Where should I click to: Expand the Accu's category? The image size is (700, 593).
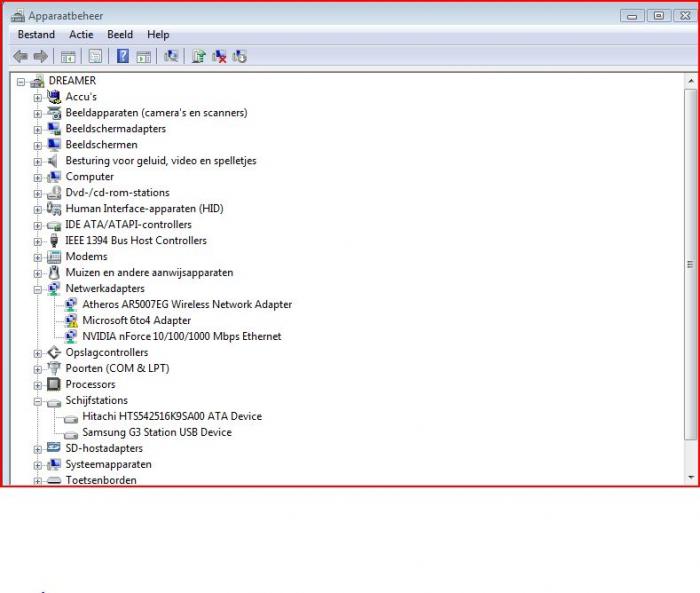(x=38, y=98)
